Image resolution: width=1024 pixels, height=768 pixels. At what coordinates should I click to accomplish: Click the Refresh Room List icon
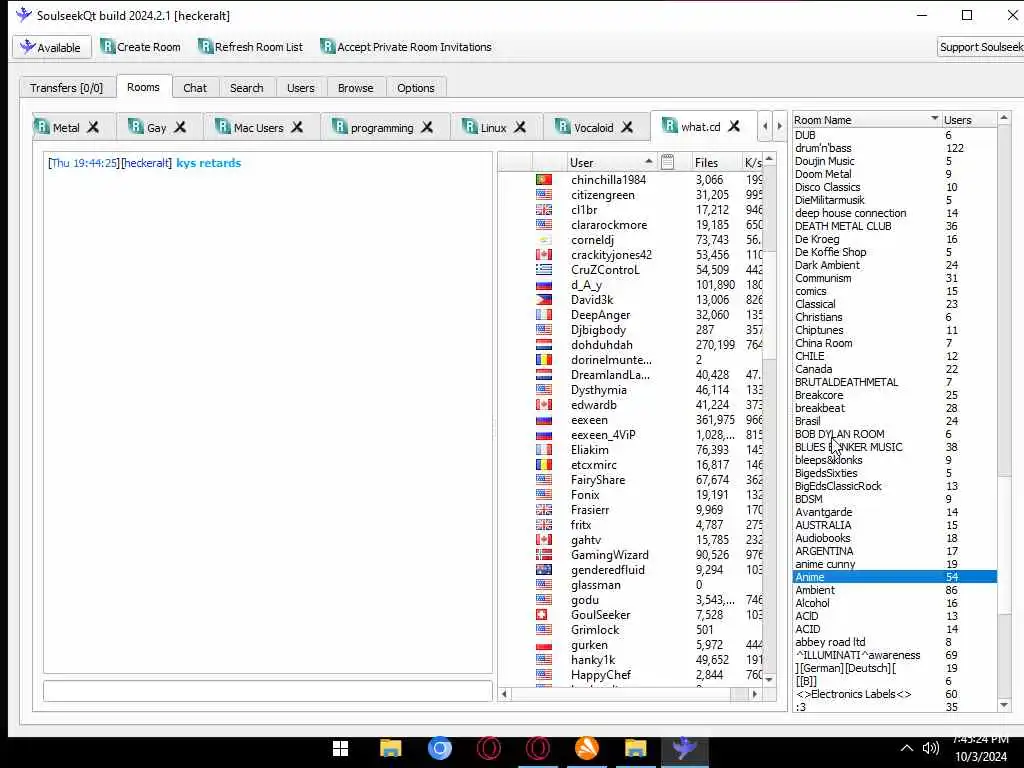tap(205, 46)
